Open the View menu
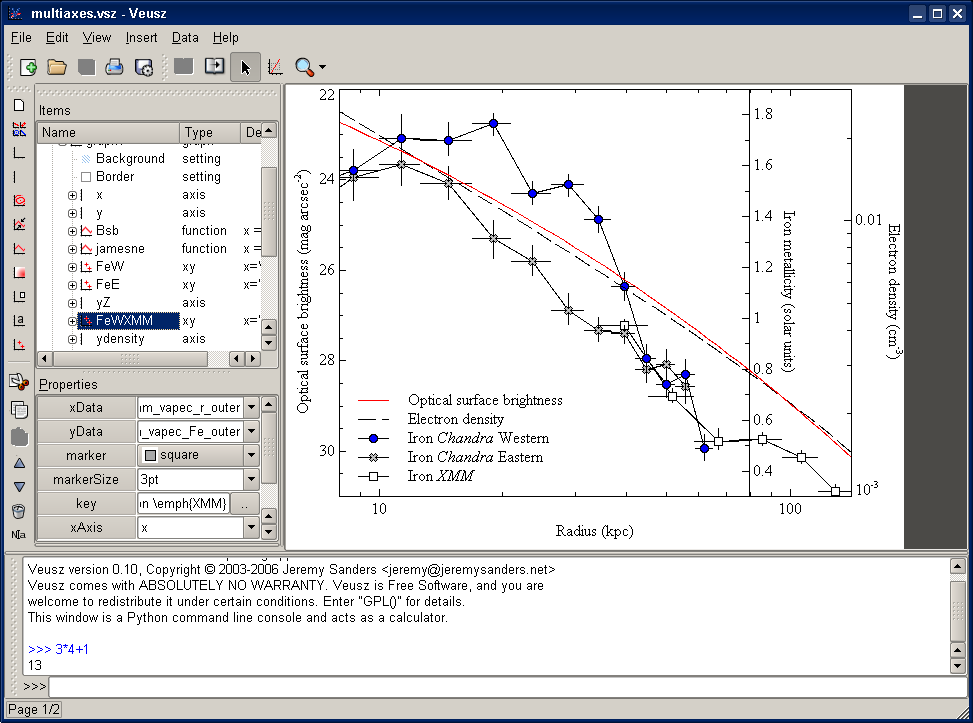 point(97,38)
